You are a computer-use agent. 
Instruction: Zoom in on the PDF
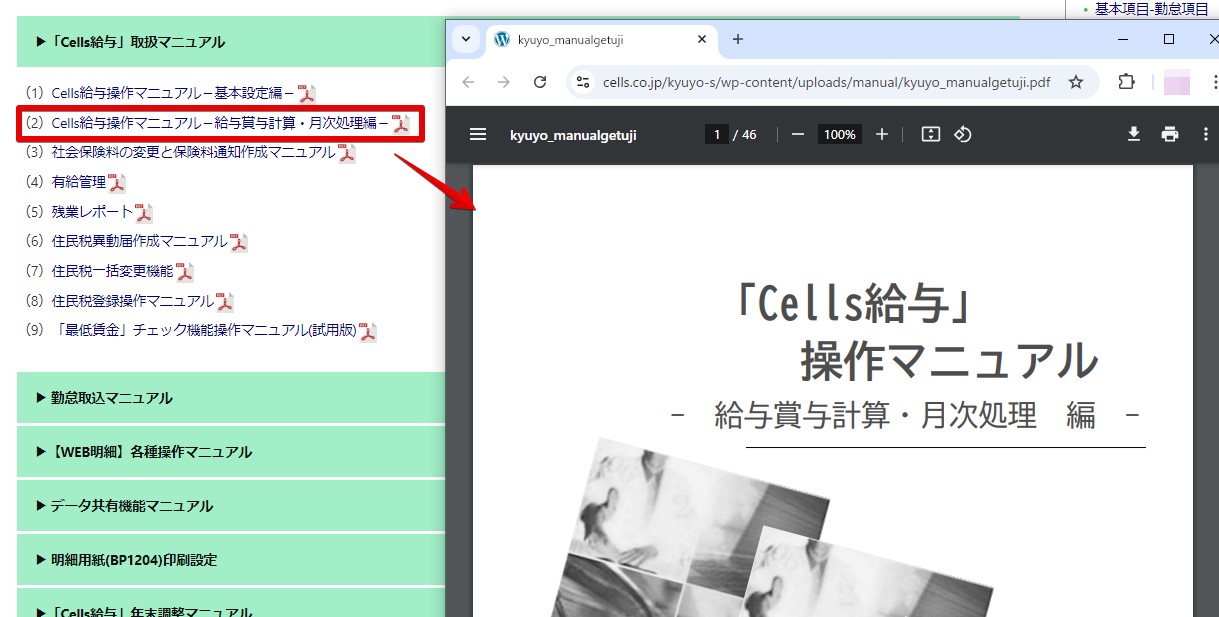tap(881, 134)
